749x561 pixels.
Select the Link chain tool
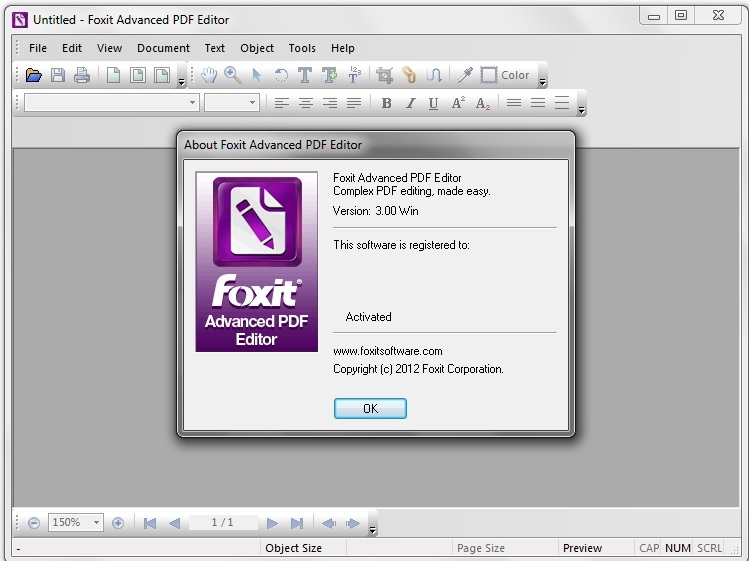(409, 75)
